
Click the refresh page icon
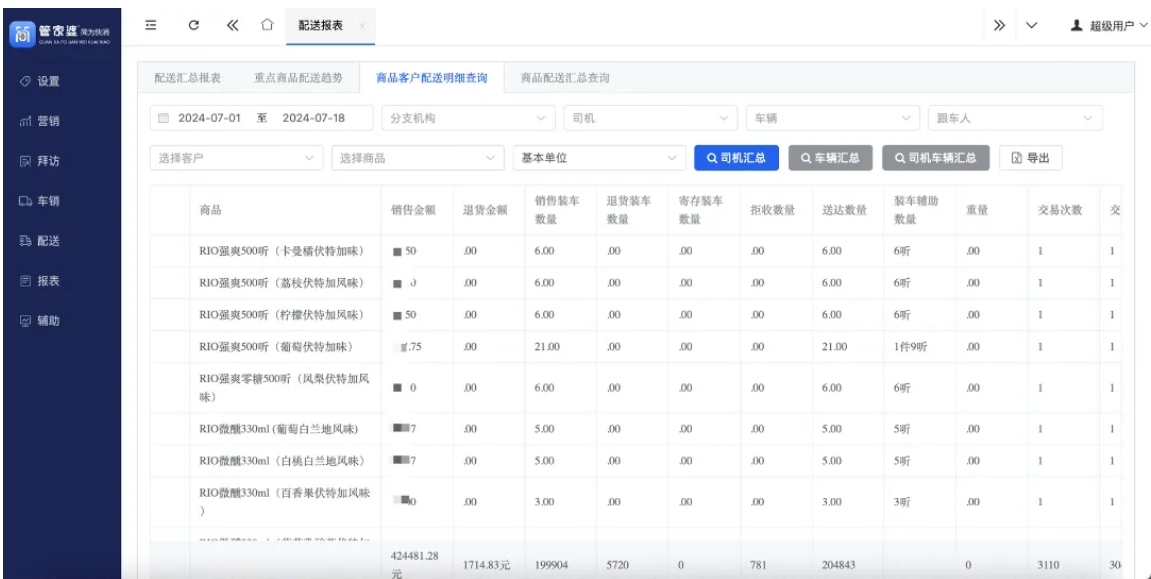pos(192,25)
